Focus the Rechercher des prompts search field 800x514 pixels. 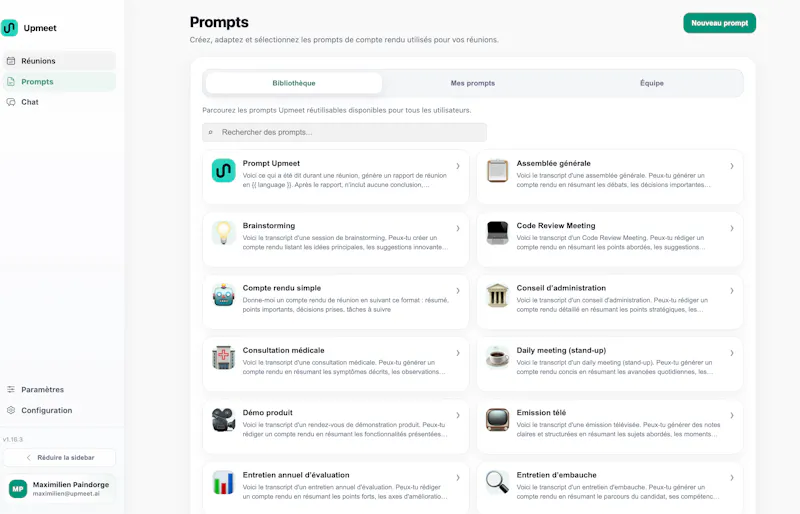(x=344, y=132)
